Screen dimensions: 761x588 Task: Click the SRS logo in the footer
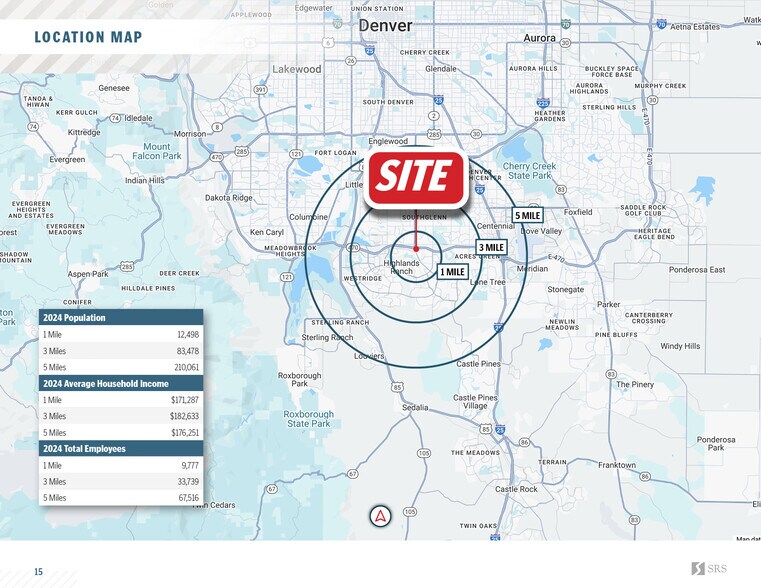click(x=709, y=569)
